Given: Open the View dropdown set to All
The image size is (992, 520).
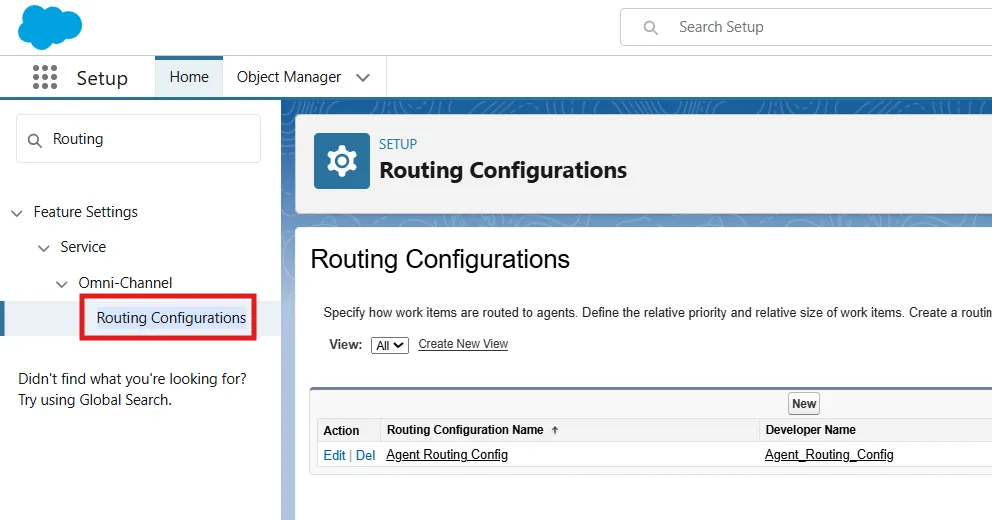Looking at the screenshot, I should 389,345.
